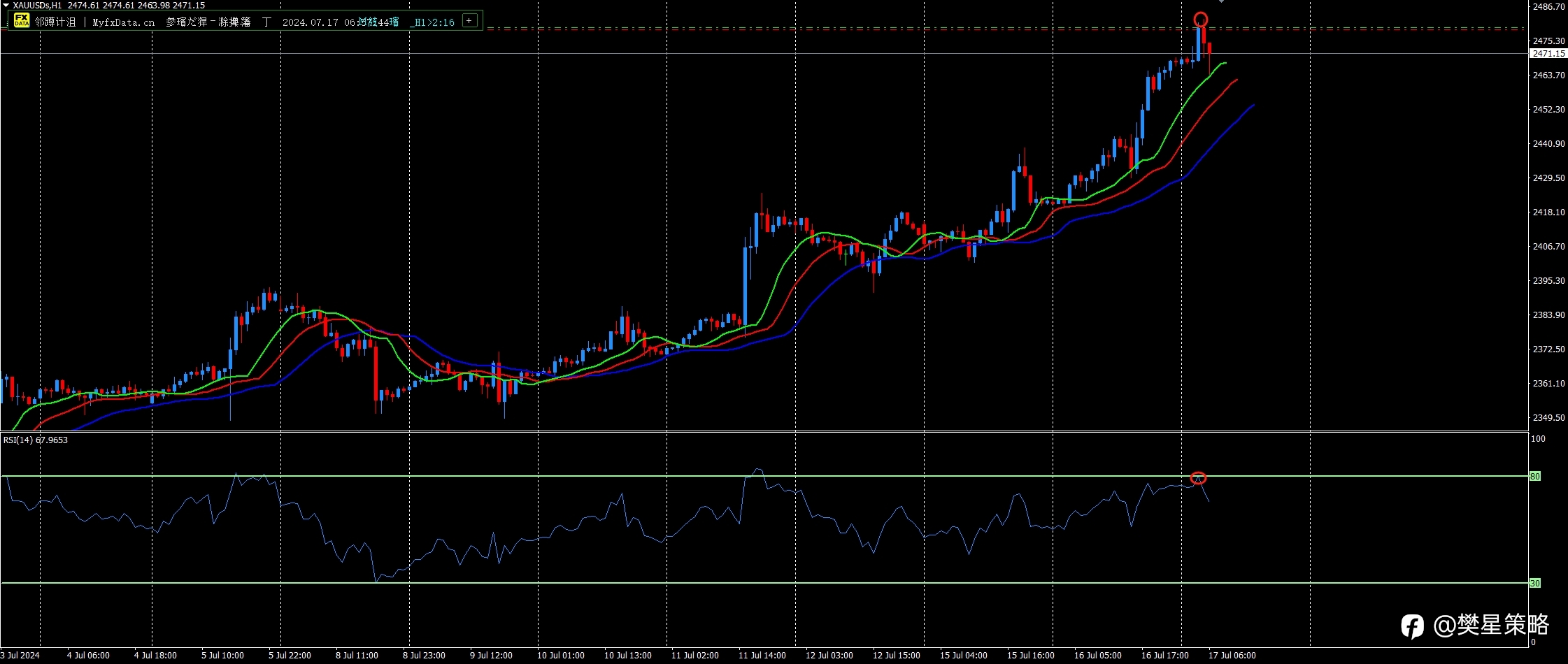1568x664 pixels.
Task: Click the 2475.30 price axis label
Action: tap(1548, 41)
